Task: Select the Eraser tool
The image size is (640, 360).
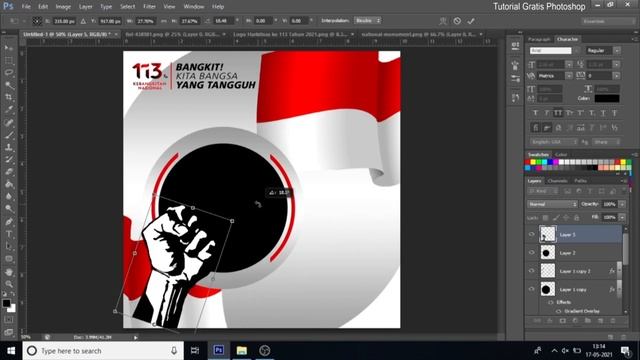Action: 9,172
